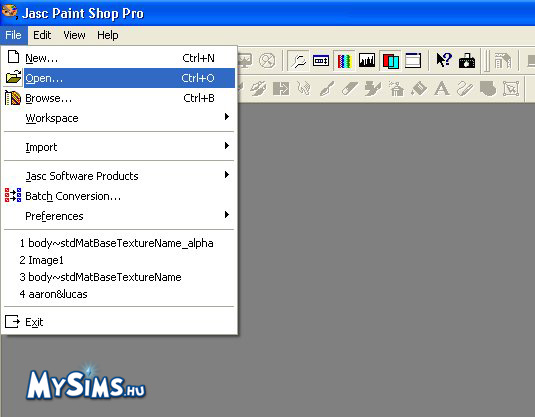Open recent file body~stdMatBaseTextureName_alpha
This screenshot has width=535, height=417.
tap(116, 243)
